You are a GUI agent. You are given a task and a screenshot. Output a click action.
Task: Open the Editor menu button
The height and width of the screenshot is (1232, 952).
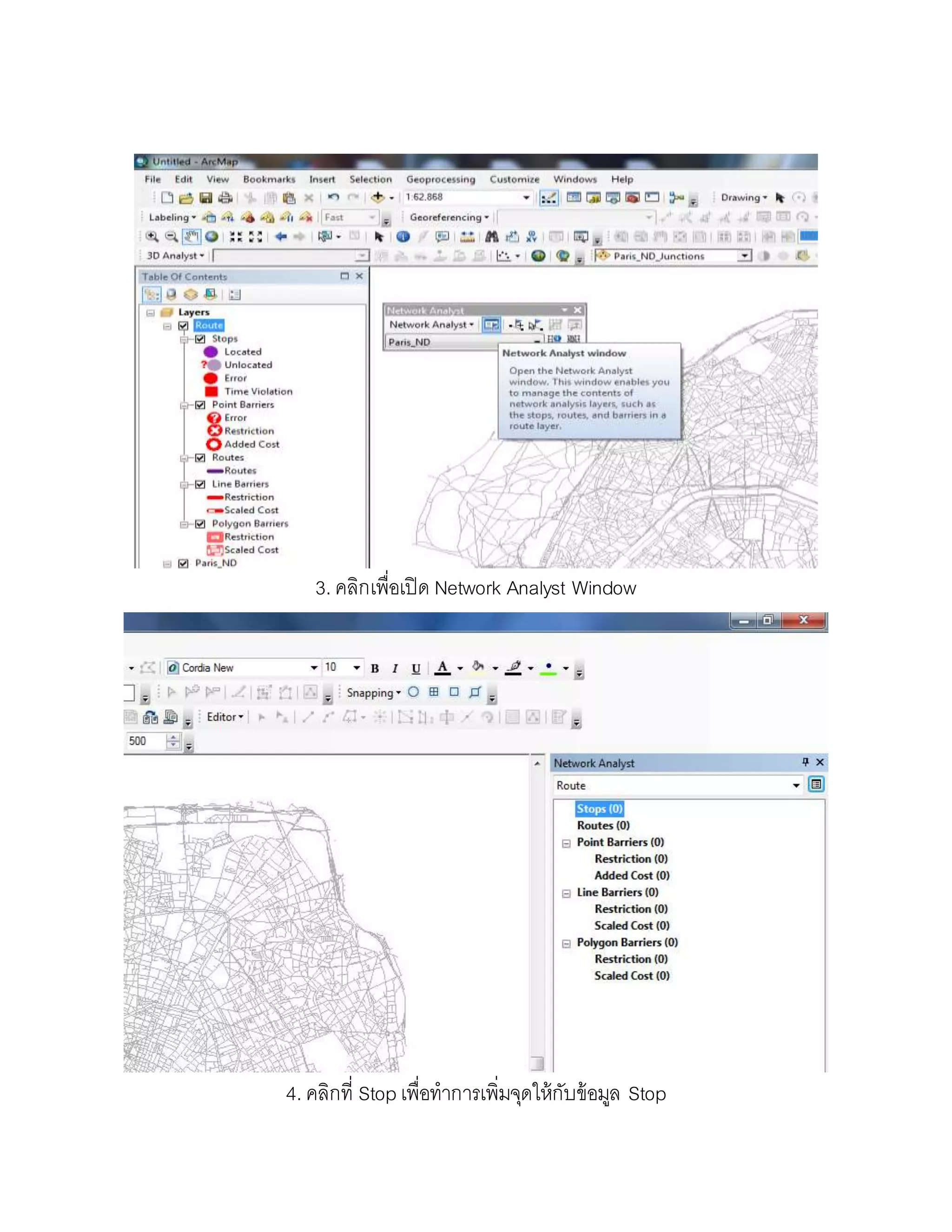click(225, 717)
